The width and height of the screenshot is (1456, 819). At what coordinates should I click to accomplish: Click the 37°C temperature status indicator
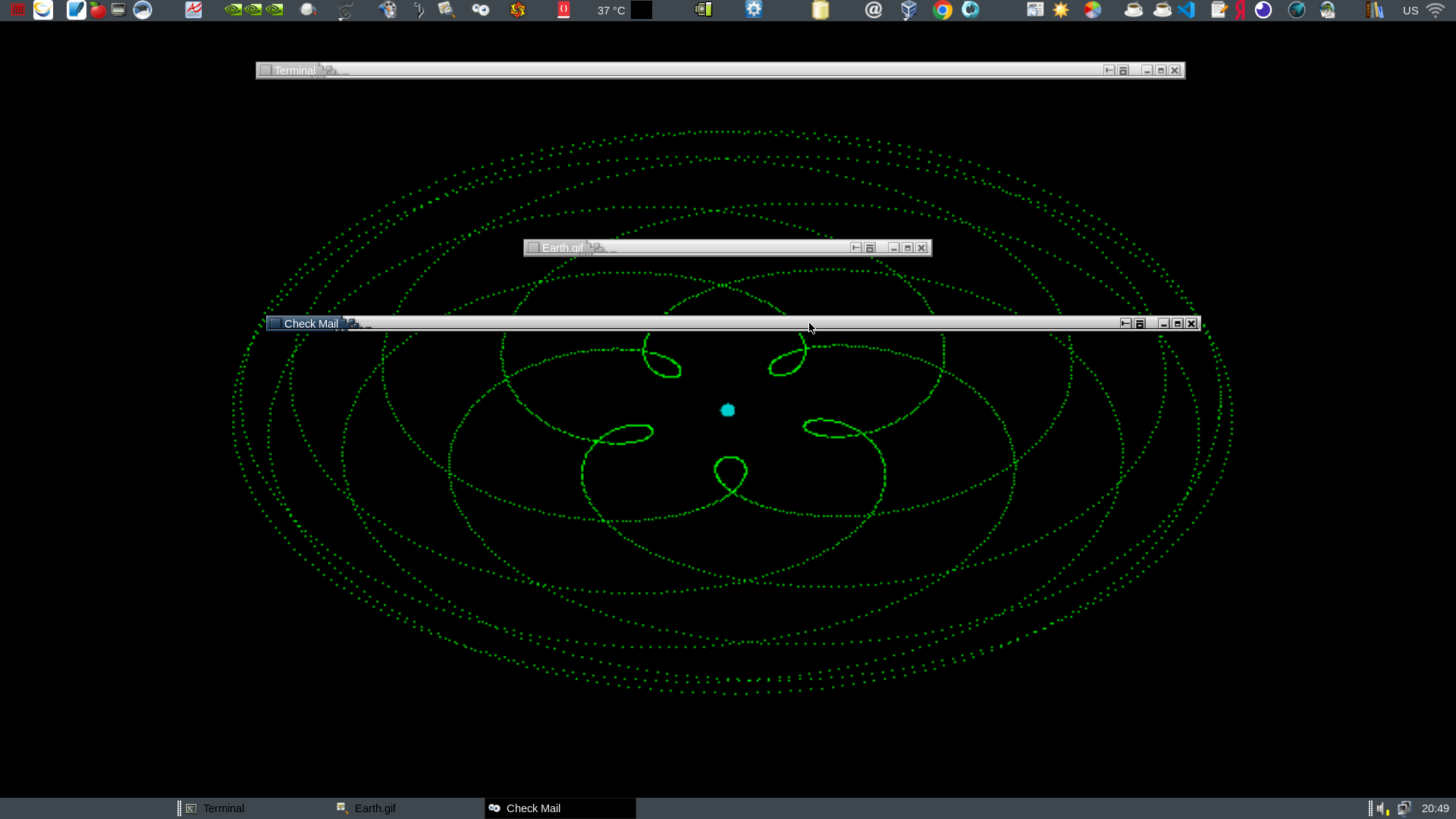[x=610, y=10]
